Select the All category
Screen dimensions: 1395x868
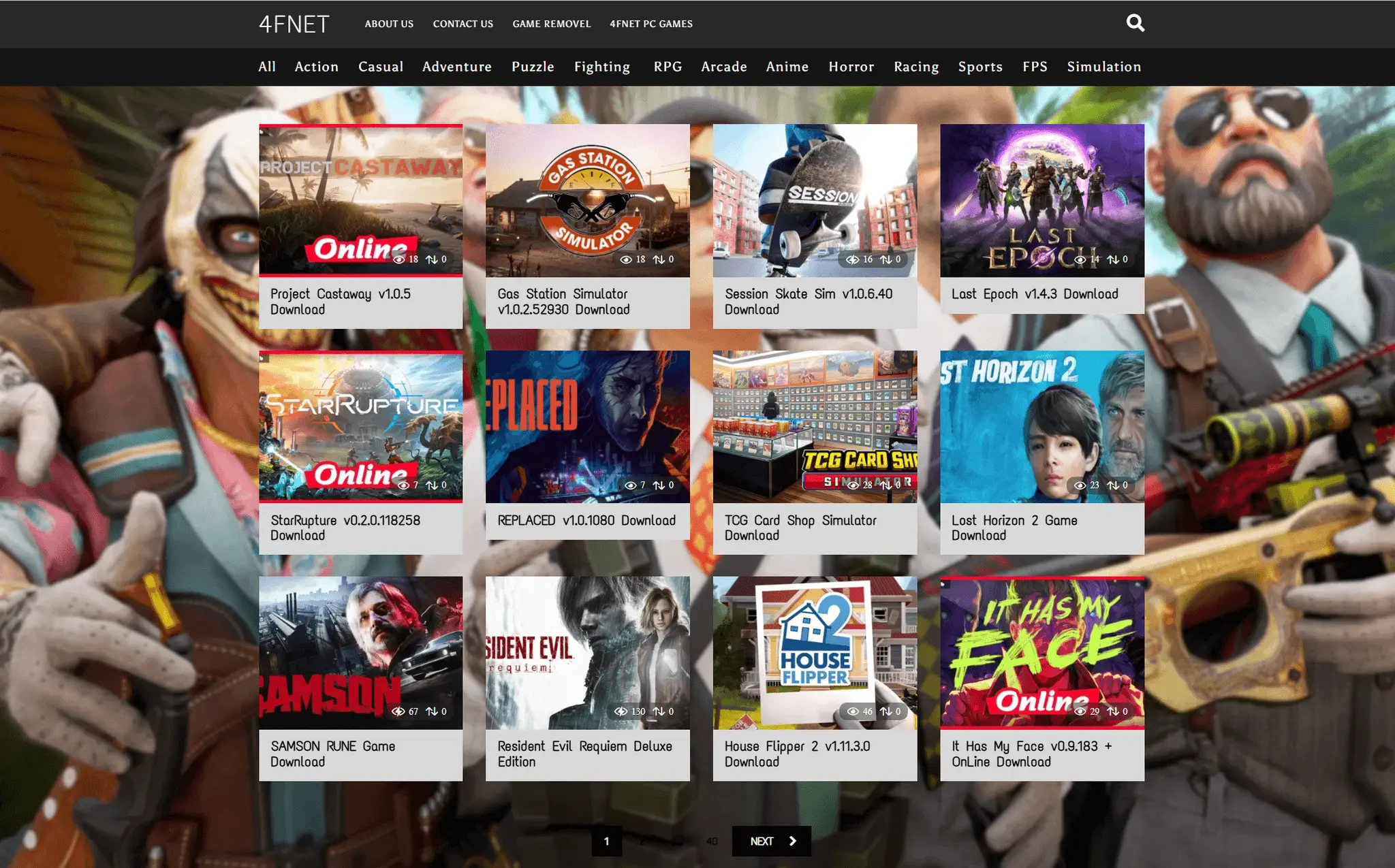pos(267,67)
